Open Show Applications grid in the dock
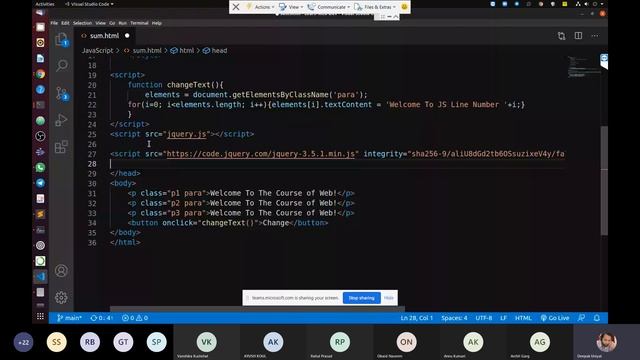The width and height of the screenshot is (640, 360). pos(40,316)
